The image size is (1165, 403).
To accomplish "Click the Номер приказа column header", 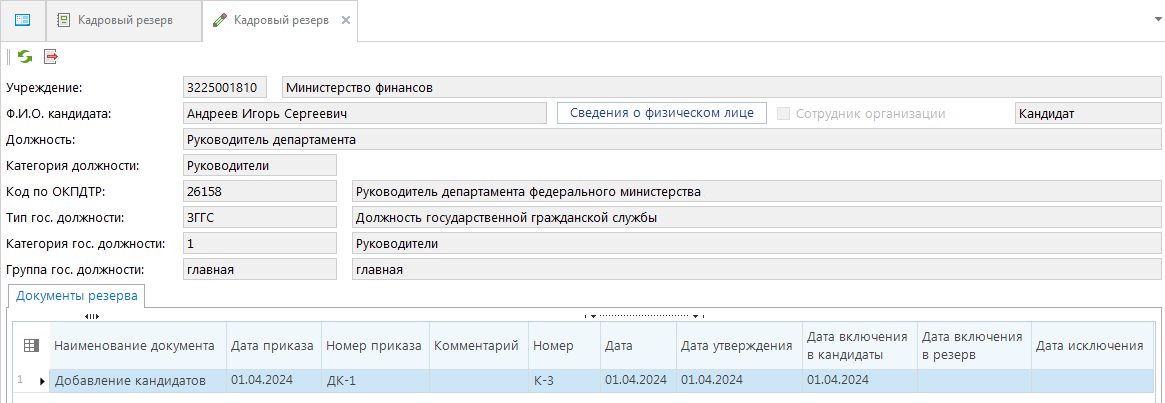I will pyautogui.click(x=370, y=346).
